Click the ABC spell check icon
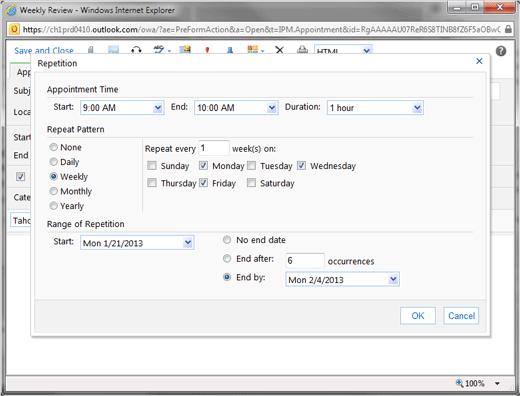Screen dimensions: 520x396 [x=159, y=50]
